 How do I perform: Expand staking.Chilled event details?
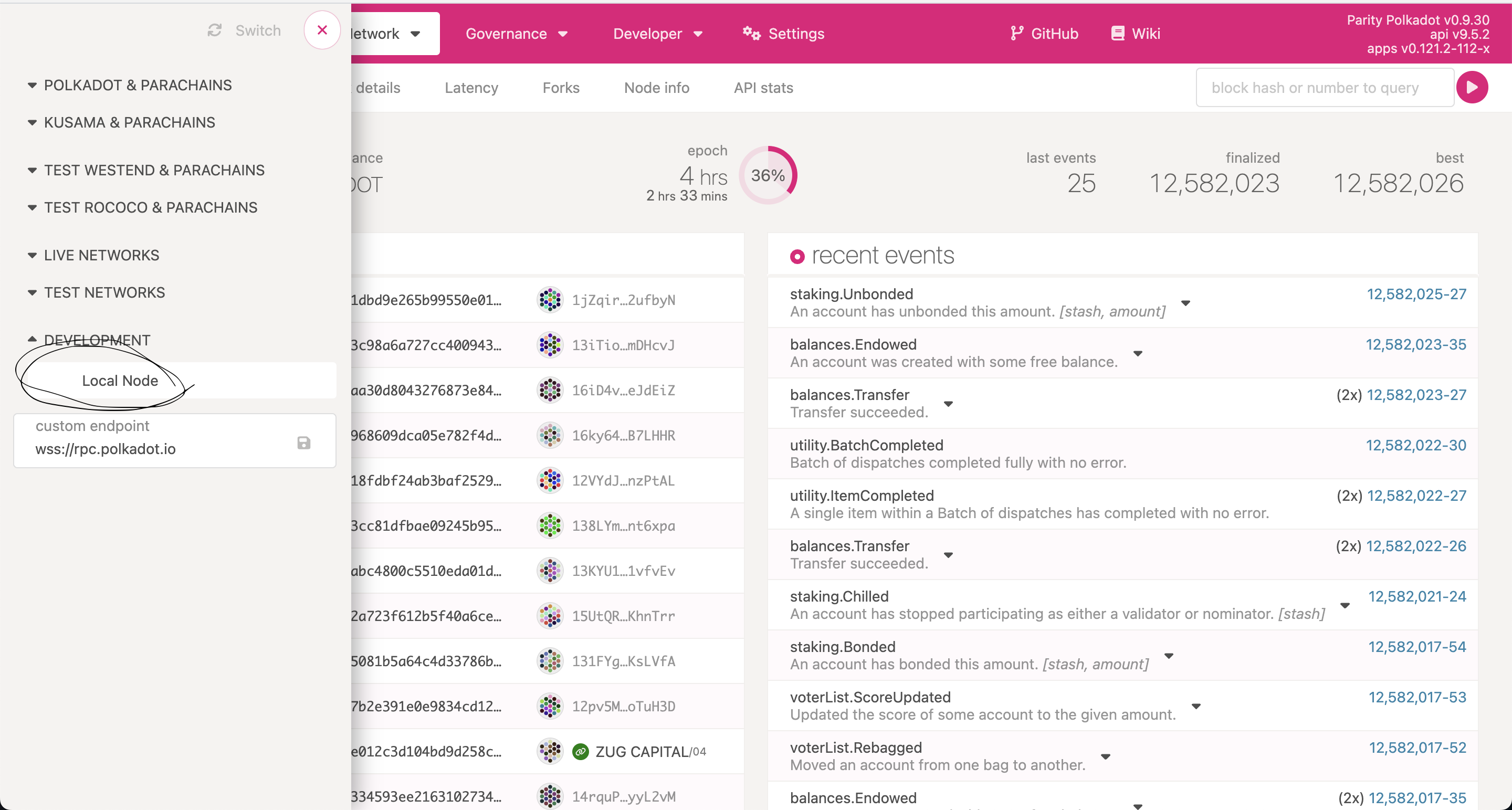tap(1345, 606)
